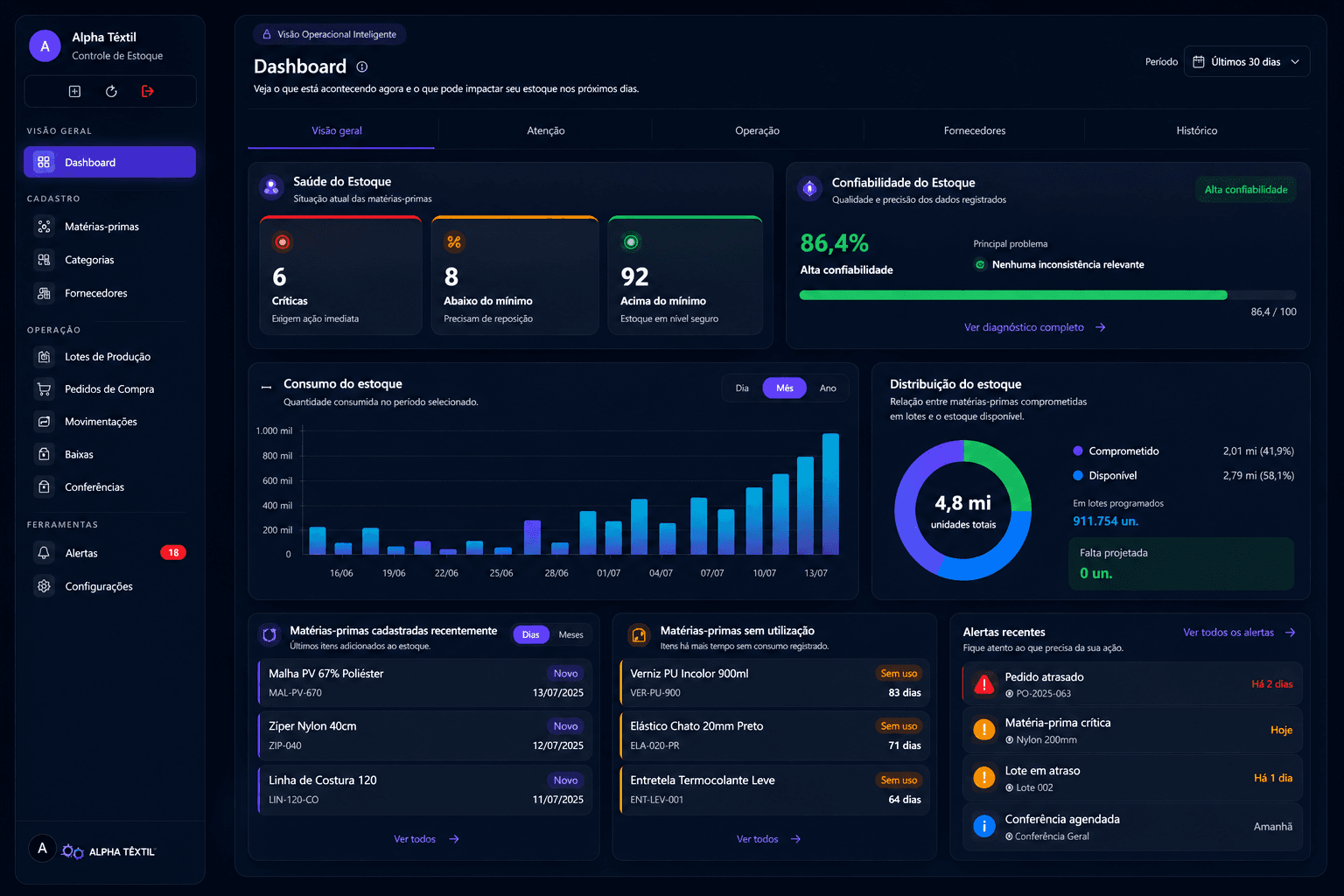
Task: Click the refresh icon under Alpha Têxtil
Action: 111,91
